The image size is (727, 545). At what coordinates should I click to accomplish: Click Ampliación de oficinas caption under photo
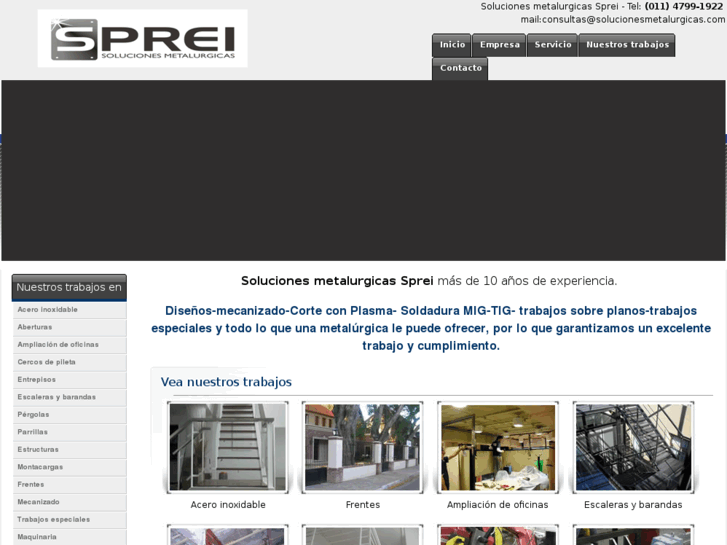coord(497,505)
